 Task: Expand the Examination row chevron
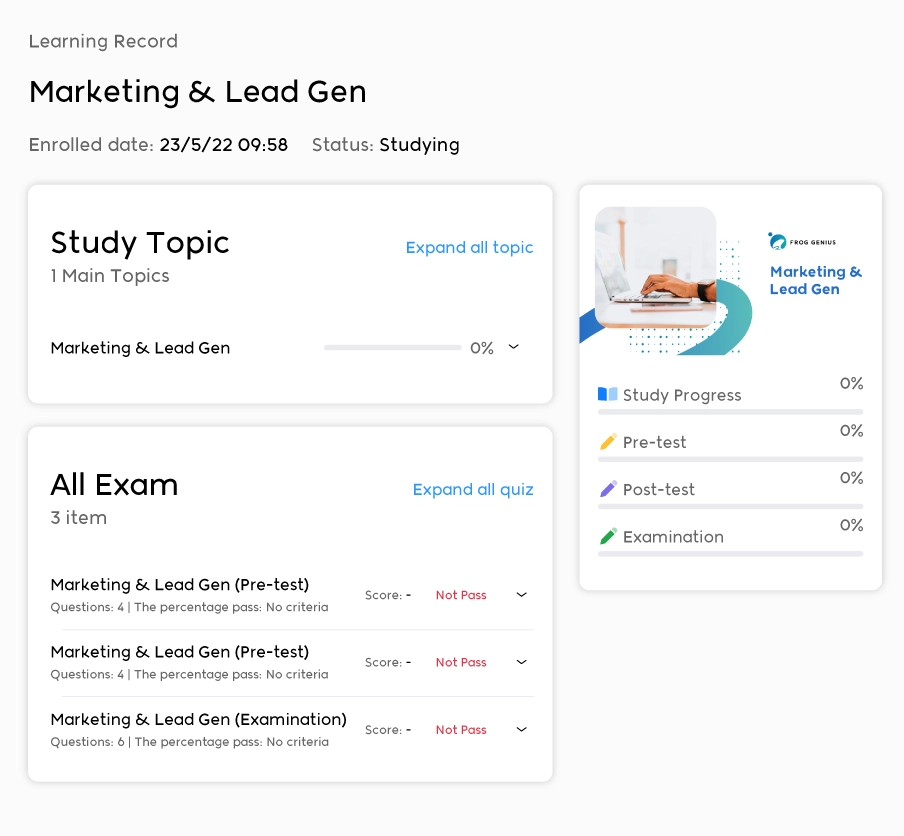[521, 729]
